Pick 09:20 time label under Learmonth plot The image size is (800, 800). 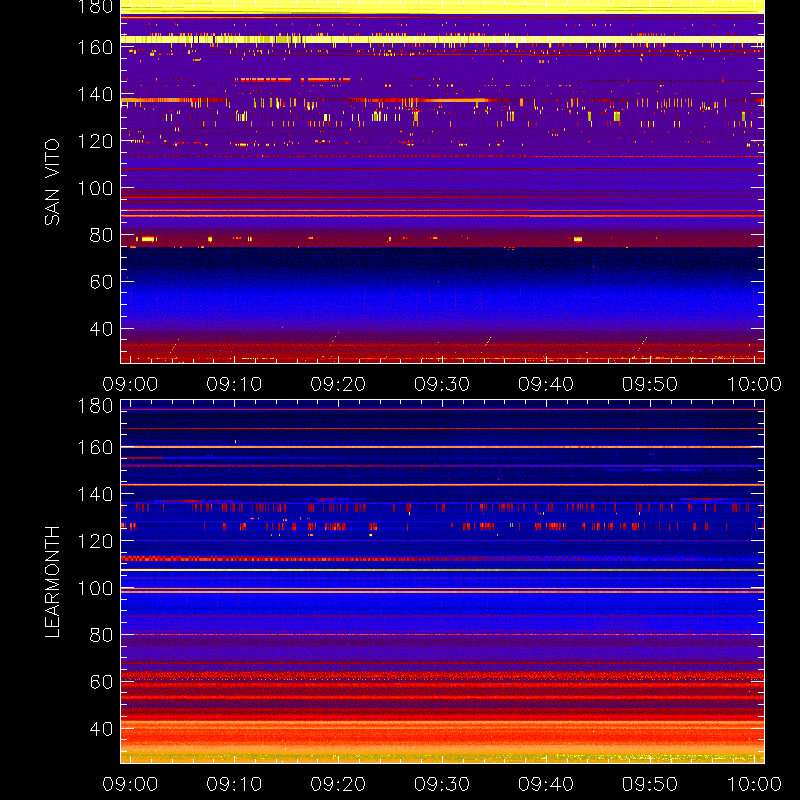pos(338,784)
